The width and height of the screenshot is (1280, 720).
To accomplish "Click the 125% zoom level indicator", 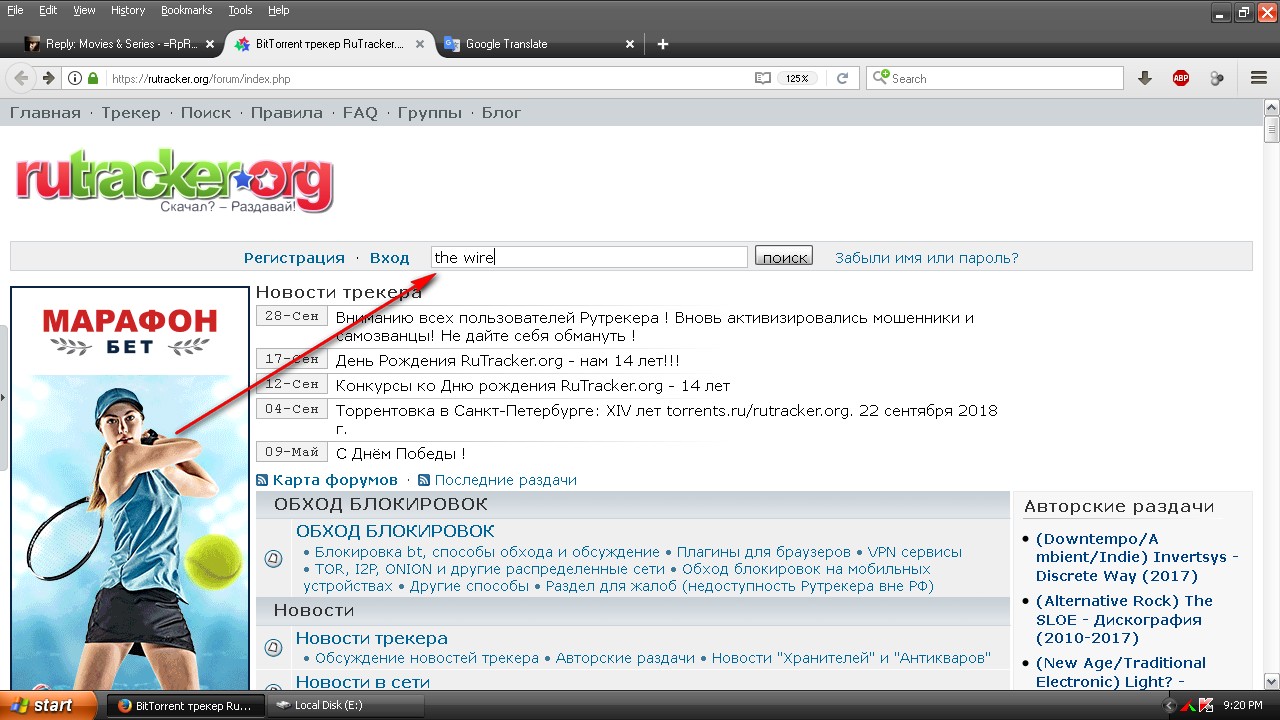I will 797,78.
